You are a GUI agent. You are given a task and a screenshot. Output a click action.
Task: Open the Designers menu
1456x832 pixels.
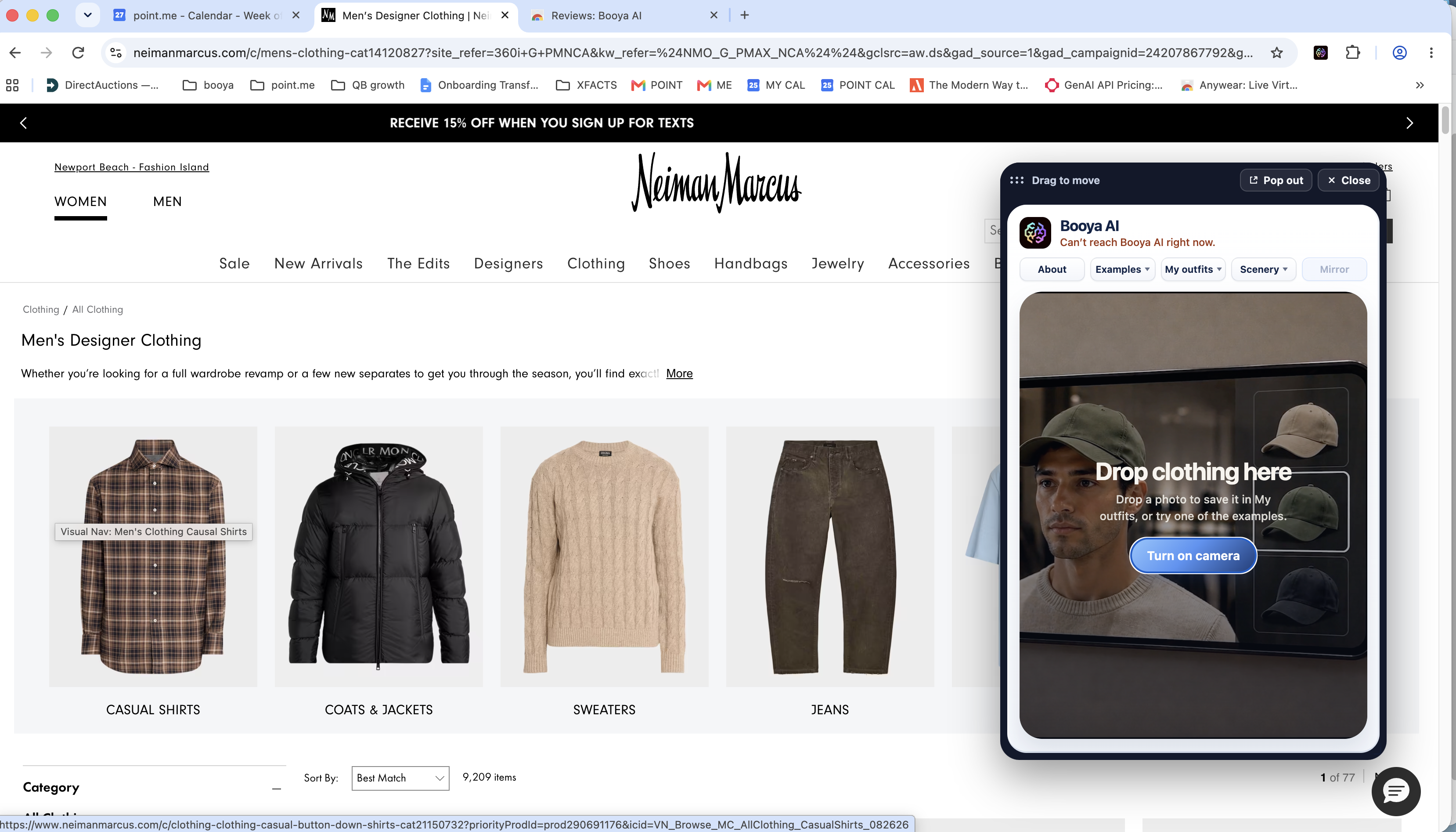click(508, 264)
